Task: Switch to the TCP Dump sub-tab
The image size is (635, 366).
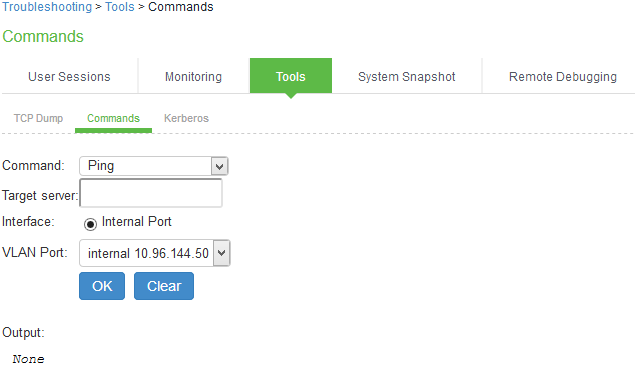Action: tap(38, 118)
